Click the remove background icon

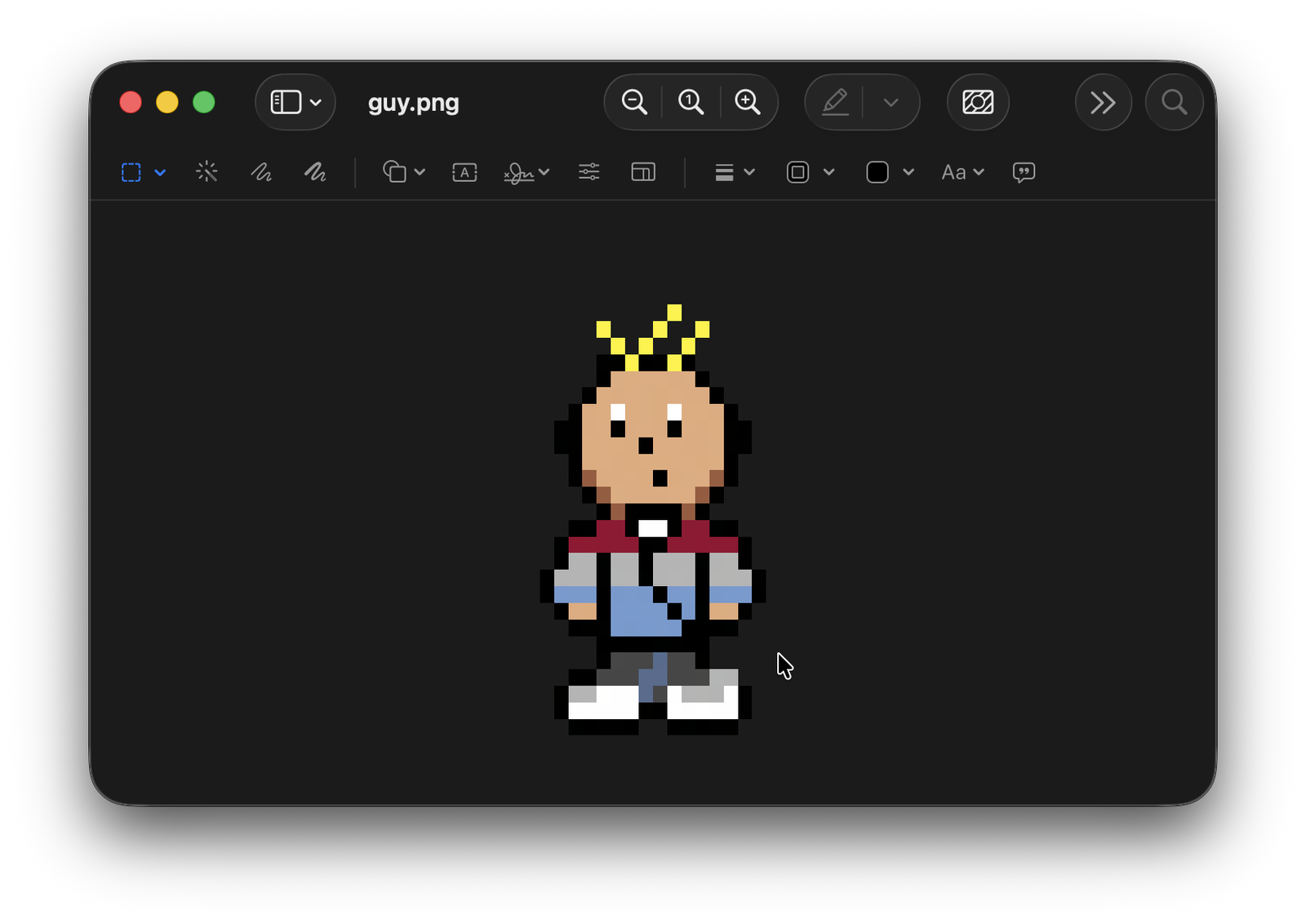tap(978, 102)
